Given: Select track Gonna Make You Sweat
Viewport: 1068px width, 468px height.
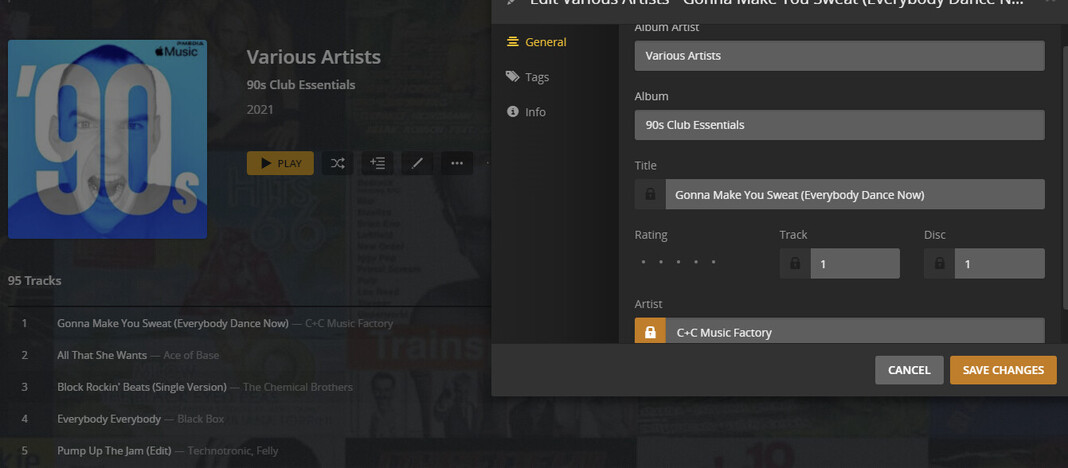Looking at the screenshot, I should point(173,323).
